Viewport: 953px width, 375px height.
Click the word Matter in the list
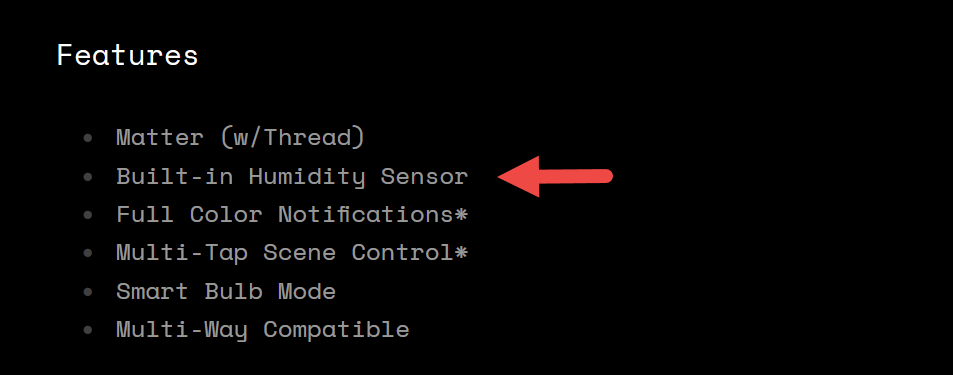click(160, 138)
